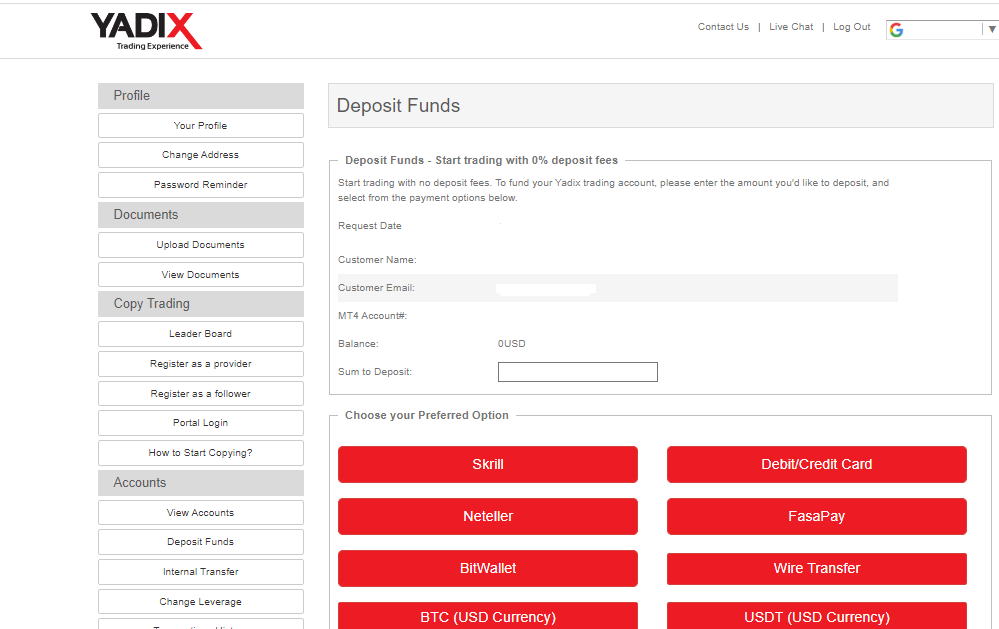The height and width of the screenshot is (629, 999).
Task: Start a Live Chat
Action: [791, 27]
